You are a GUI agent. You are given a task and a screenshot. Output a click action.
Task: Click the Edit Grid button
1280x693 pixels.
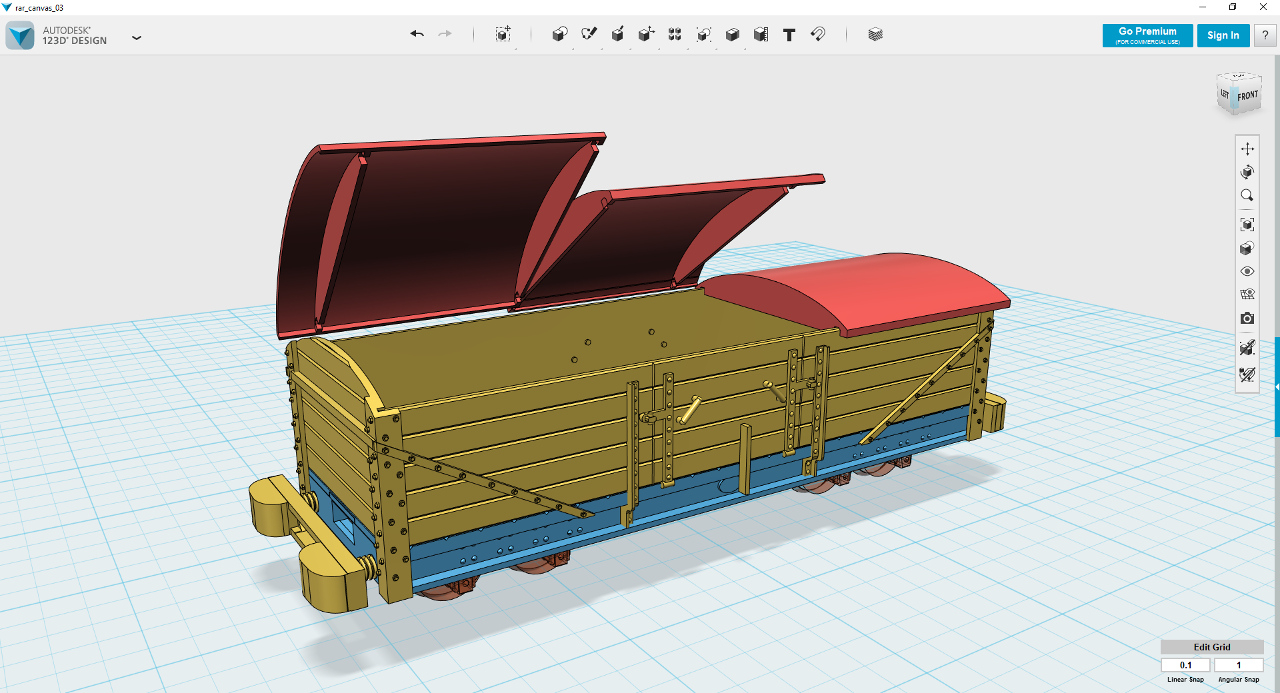coord(1212,647)
